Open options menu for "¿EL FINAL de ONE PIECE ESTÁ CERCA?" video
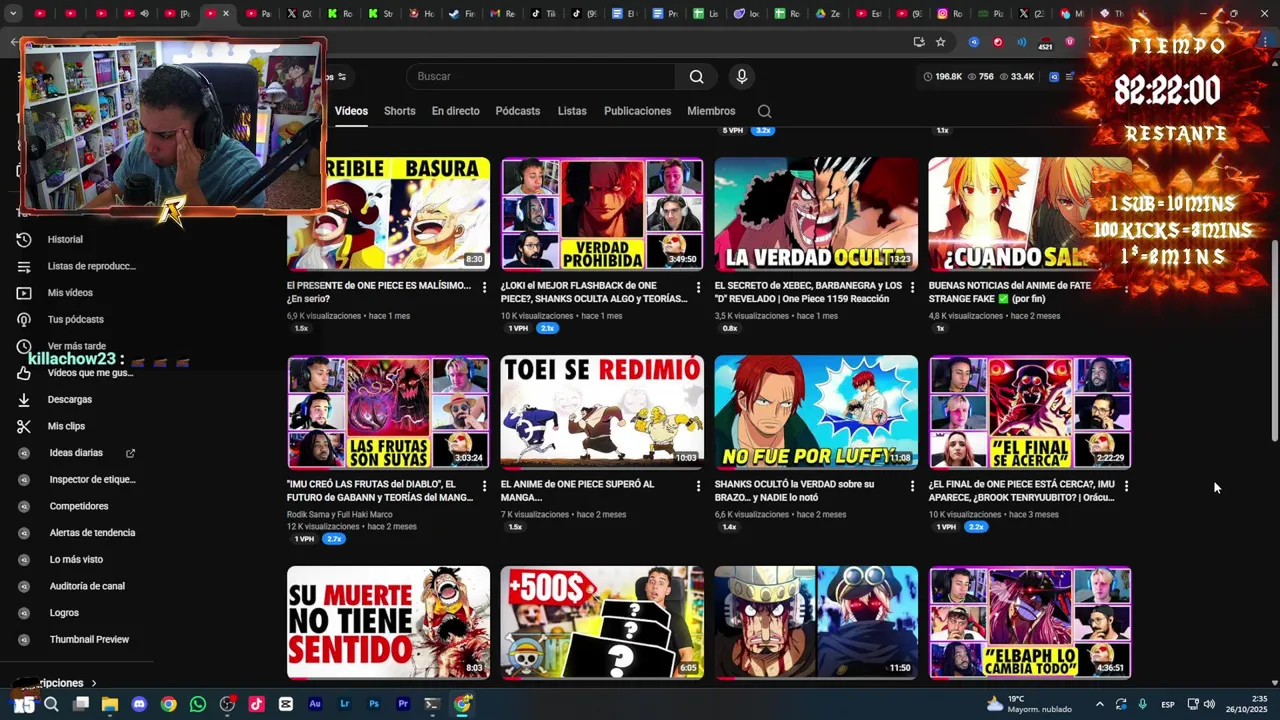This screenshot has height=720, width=1280. coord(1126,486)
